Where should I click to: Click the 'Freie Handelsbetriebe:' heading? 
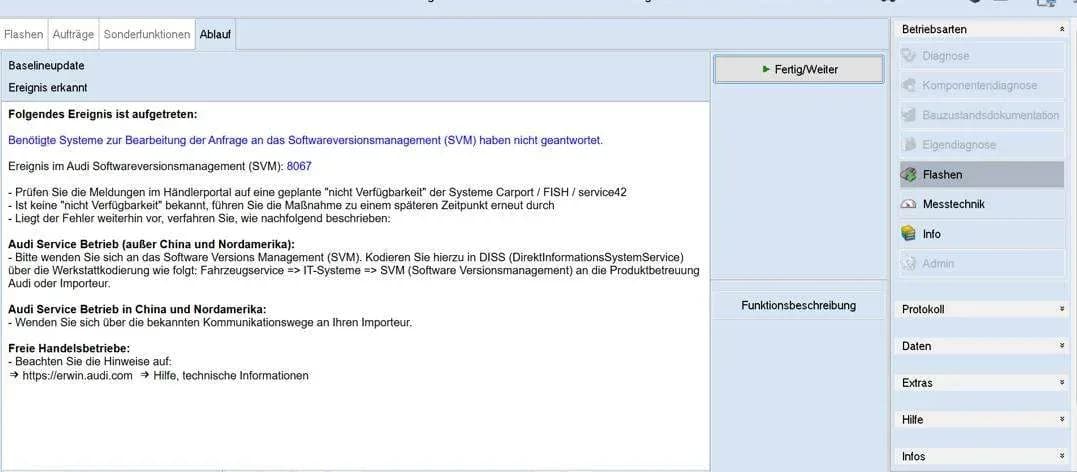click(69, 348)
